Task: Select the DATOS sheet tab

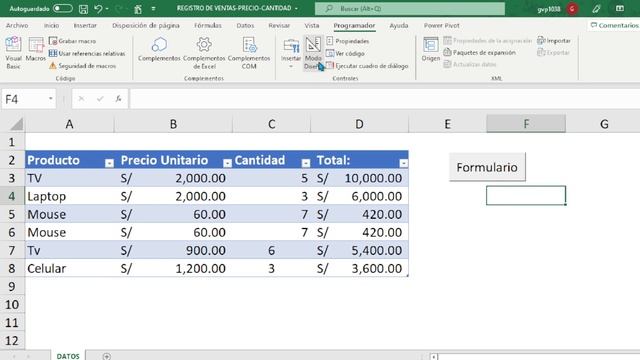Action: [68, 356]
